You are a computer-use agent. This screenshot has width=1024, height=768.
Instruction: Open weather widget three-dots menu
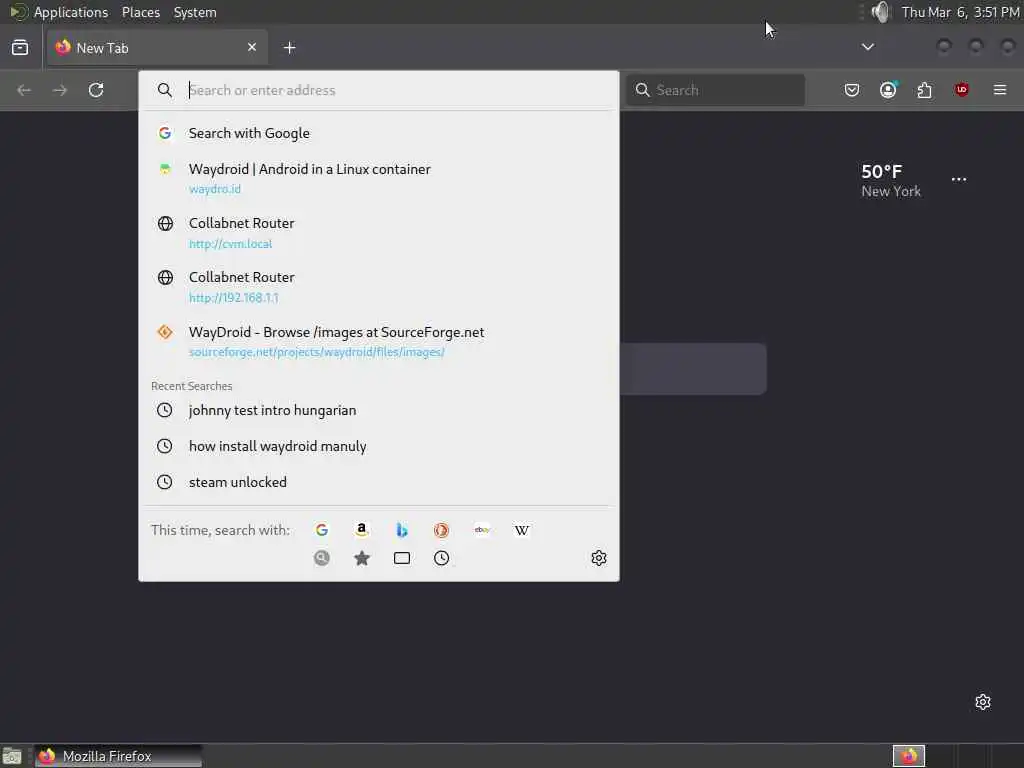click(959, 179)
